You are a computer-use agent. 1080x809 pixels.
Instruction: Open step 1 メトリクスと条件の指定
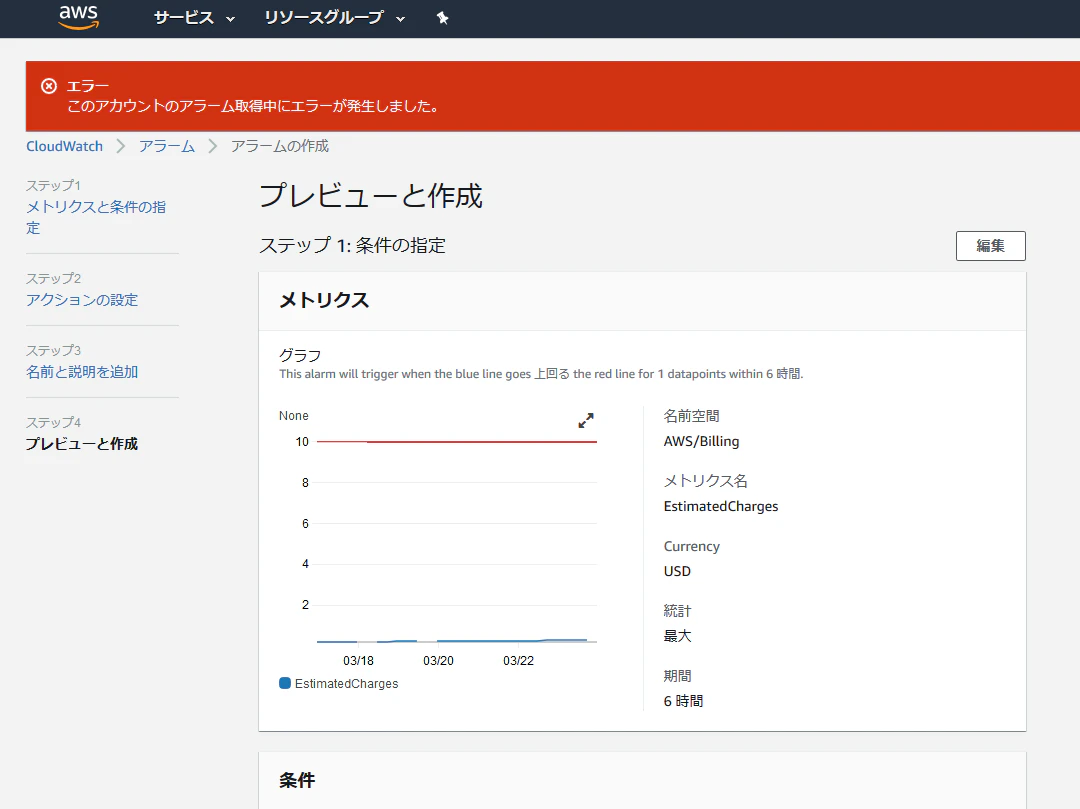click(96, 217)
